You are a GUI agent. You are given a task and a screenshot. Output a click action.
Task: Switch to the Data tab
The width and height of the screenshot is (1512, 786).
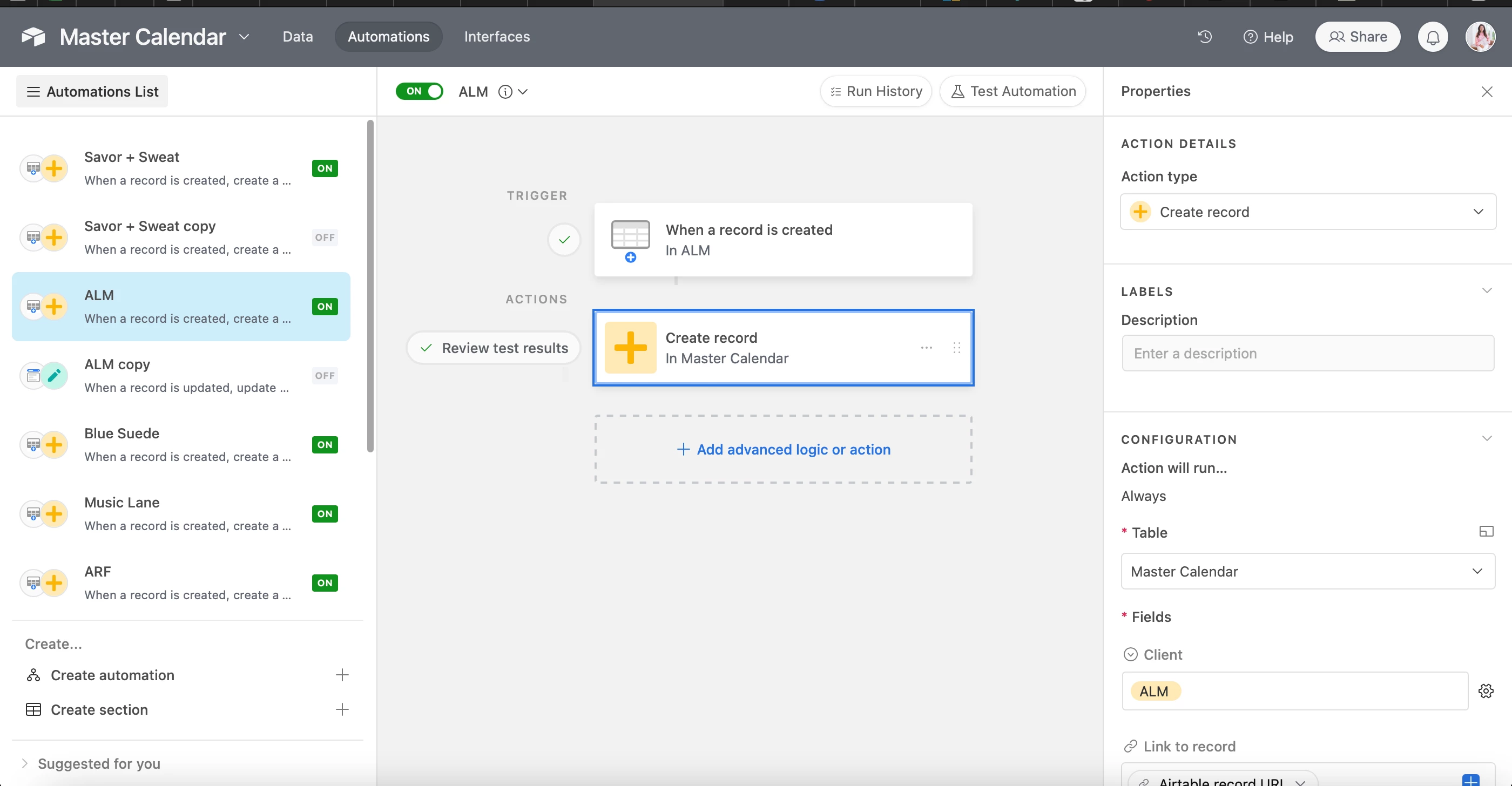(x=298, y=37)
